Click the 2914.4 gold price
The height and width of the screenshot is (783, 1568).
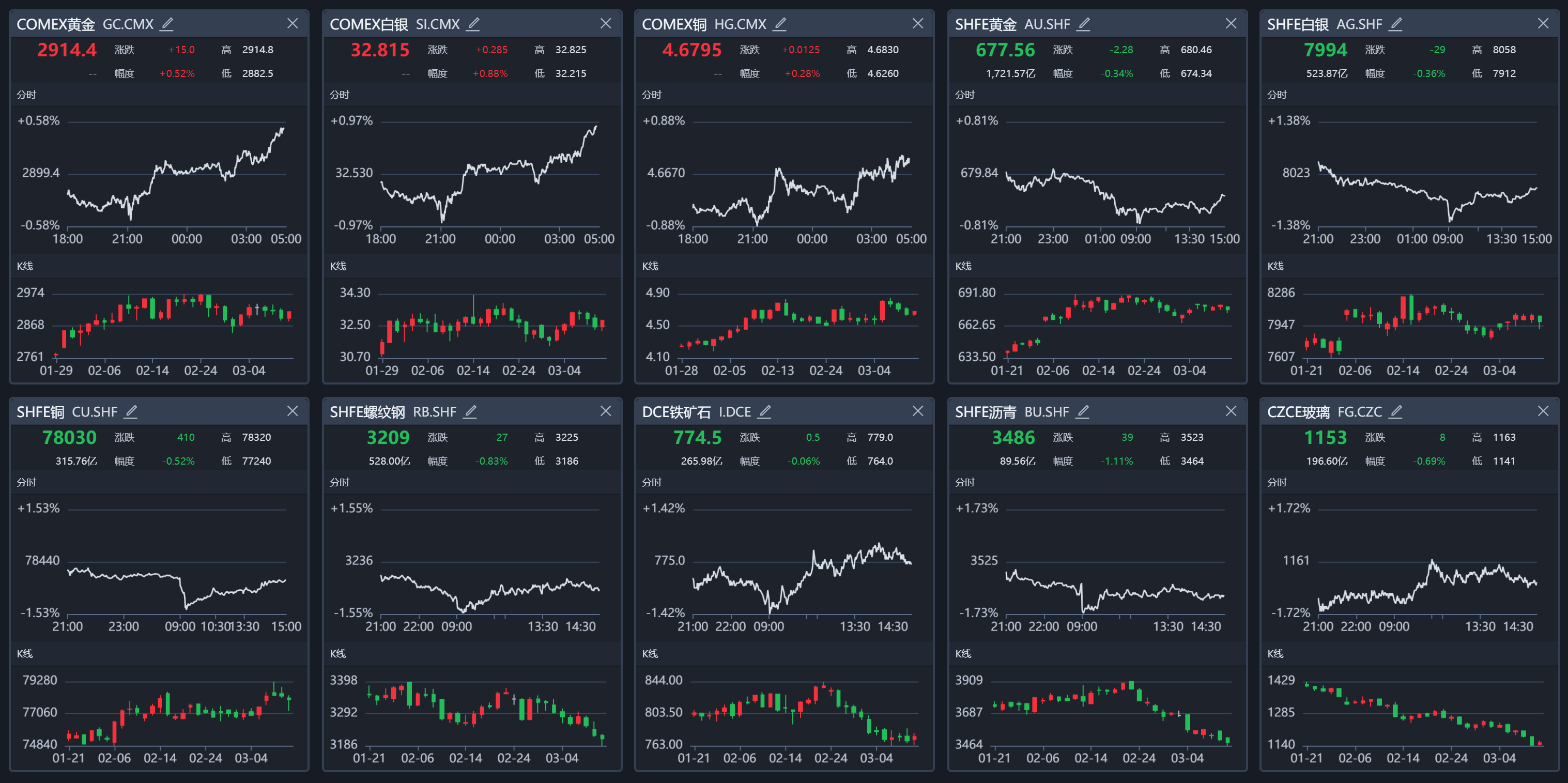[67, 50]
